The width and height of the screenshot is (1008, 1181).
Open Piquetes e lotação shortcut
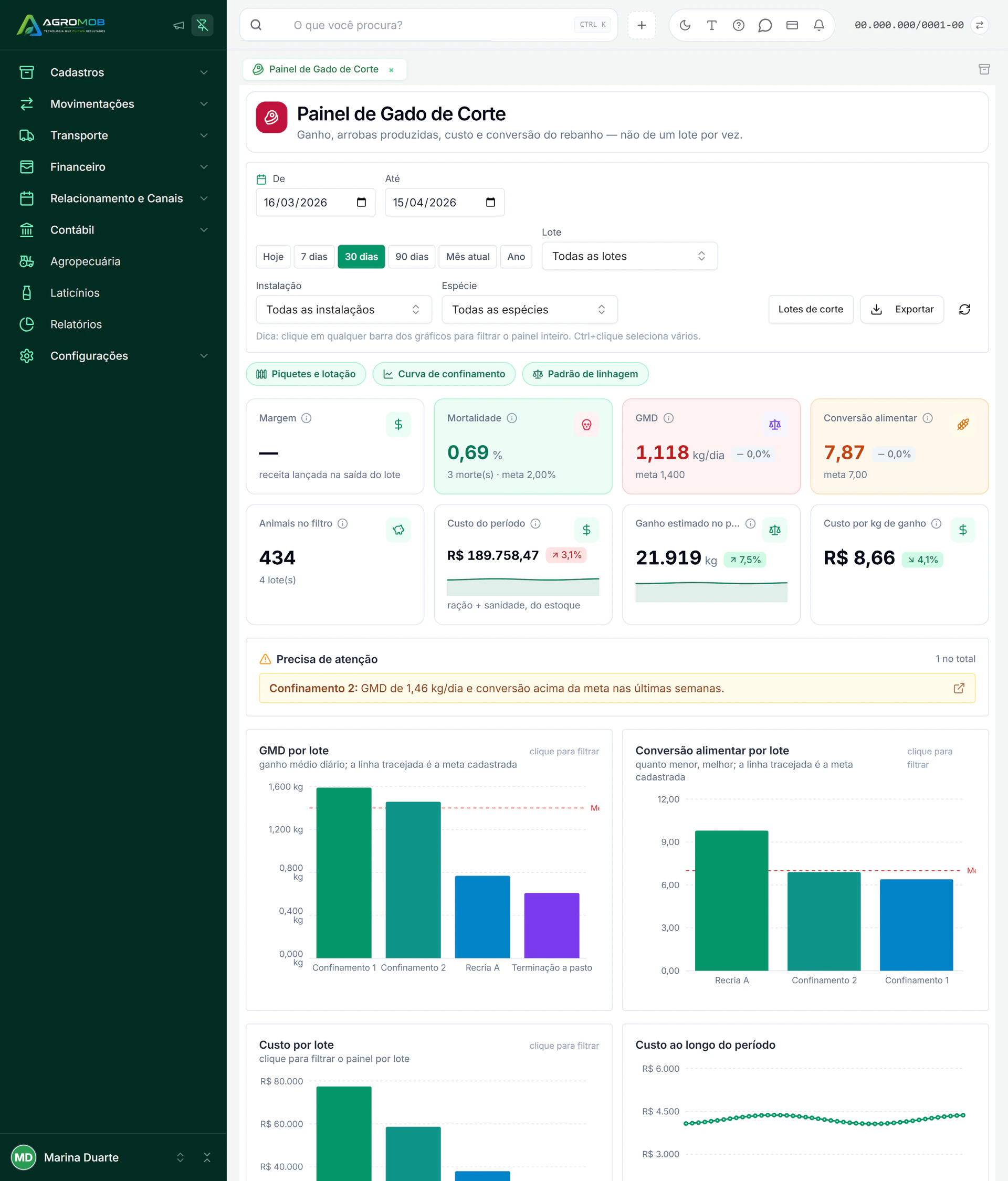(x=306, y=374)
